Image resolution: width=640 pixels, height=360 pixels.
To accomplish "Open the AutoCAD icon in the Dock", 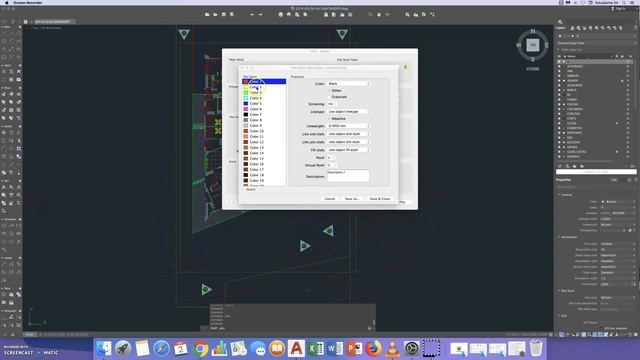I will 296,349.
